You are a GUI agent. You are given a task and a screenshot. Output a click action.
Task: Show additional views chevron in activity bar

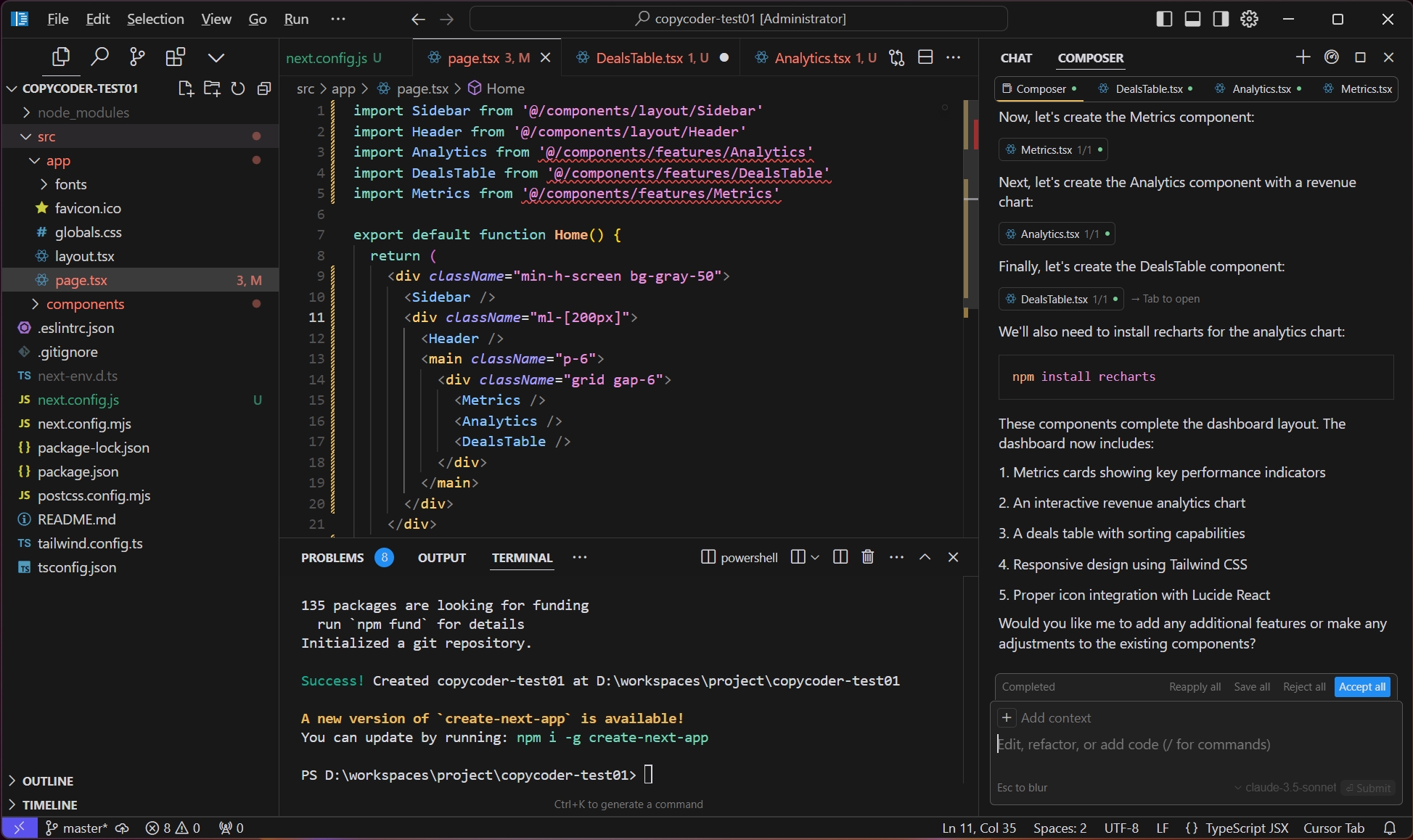[x=216, y=57]
